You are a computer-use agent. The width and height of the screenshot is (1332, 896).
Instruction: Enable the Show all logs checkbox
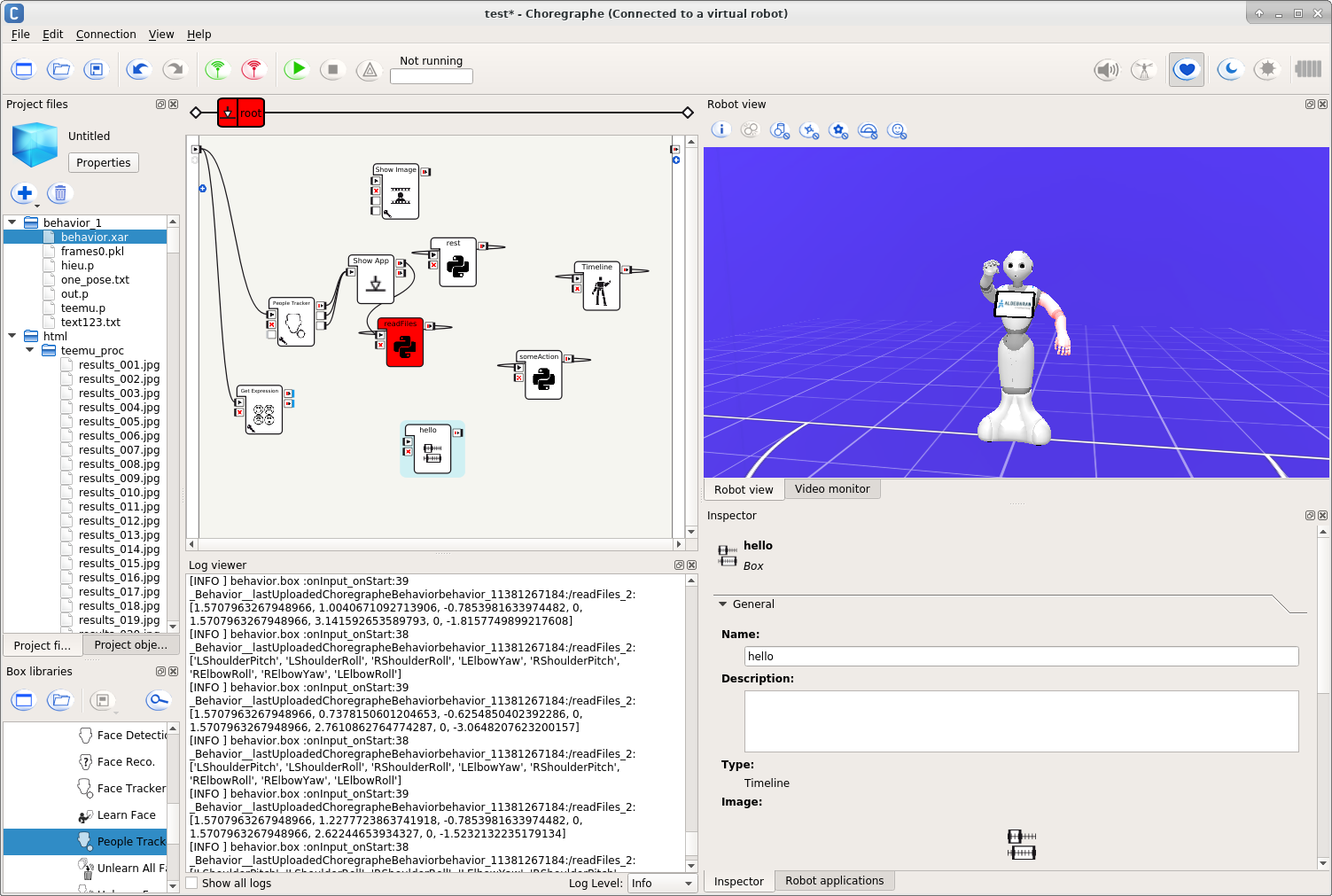click(191, 883)
